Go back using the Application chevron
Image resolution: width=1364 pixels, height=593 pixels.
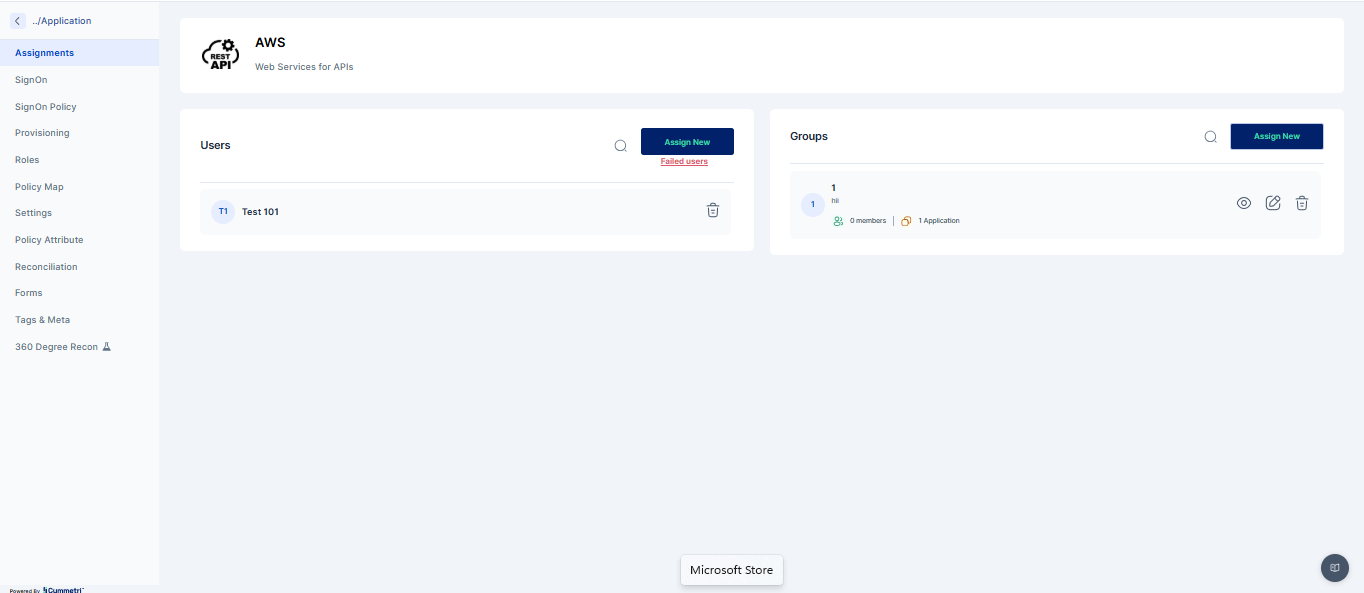click(x=18, y=21)
